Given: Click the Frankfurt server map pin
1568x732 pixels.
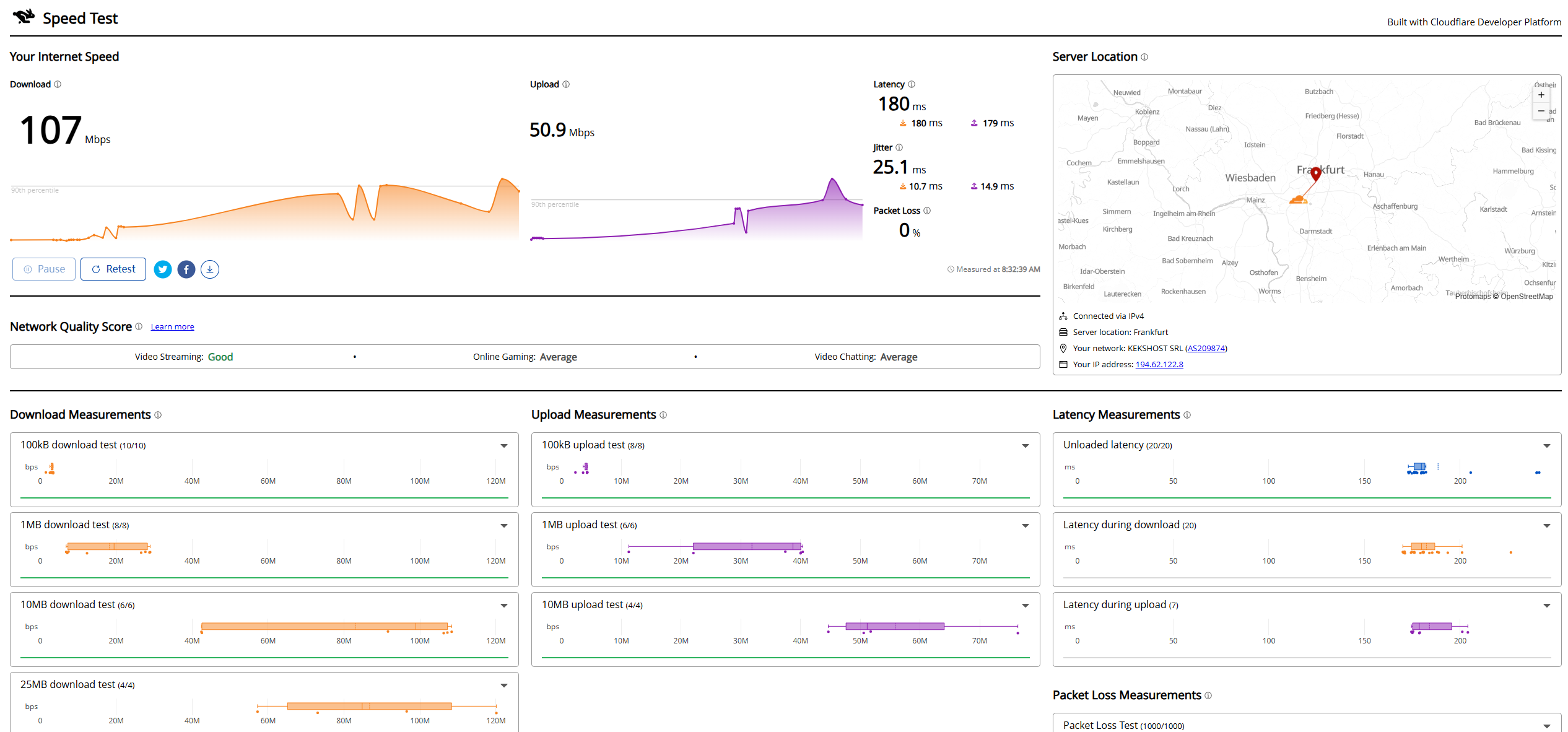Looking at the screenshot, I should [x=1316, y=174].
